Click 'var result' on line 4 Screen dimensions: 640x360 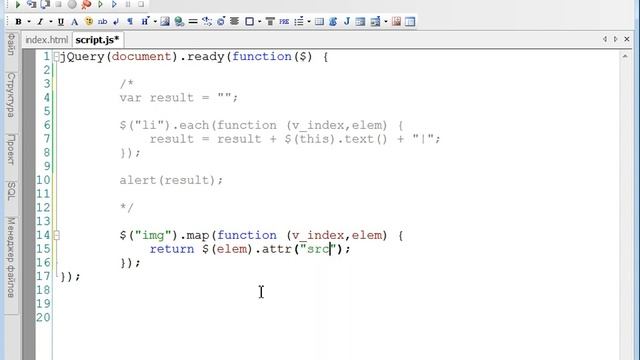point(156,98)
